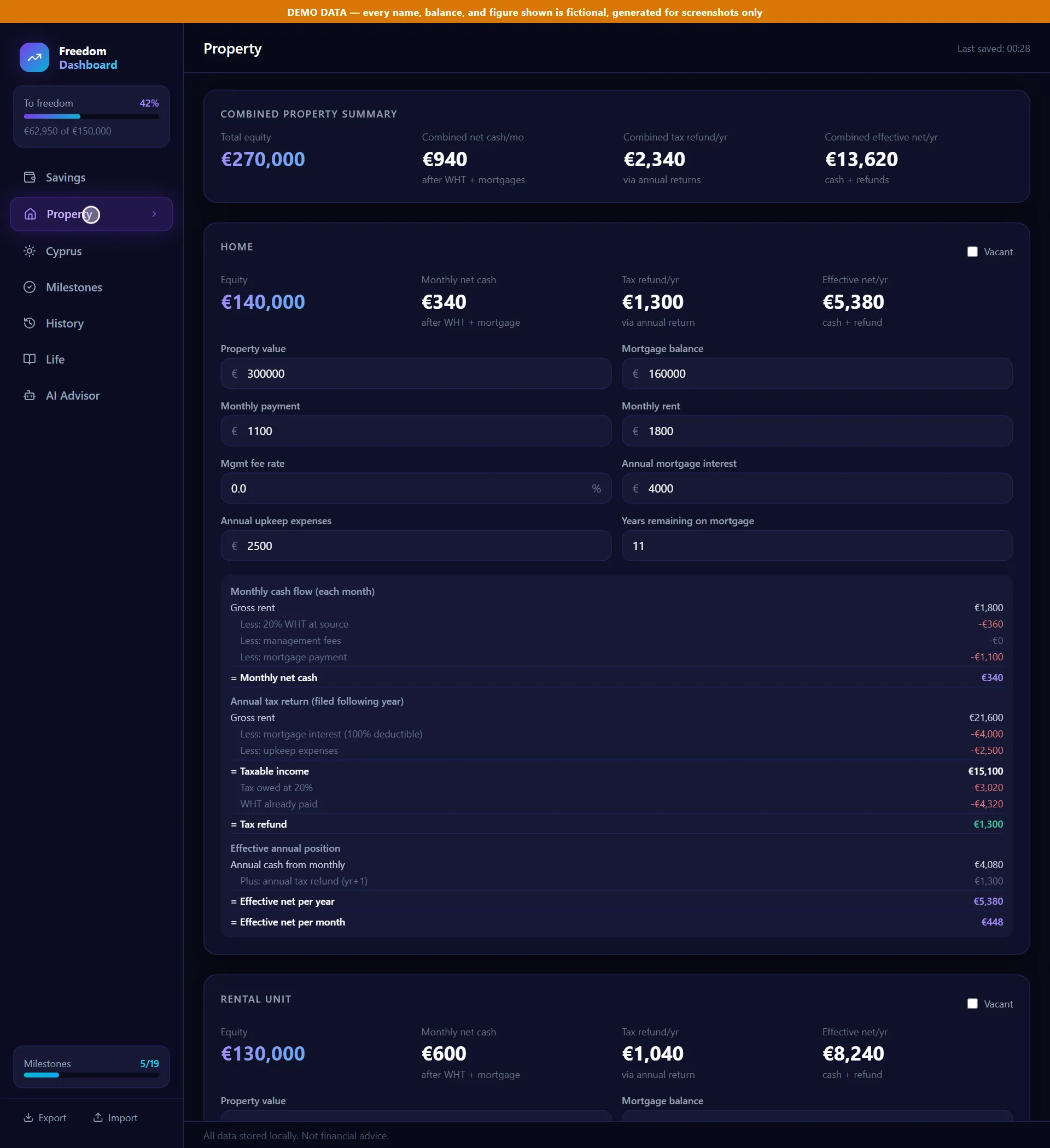Expand the Property menu chevron
Image resolution: width=1050 pixels, height=1148 pixels.
tap(154, 214)
